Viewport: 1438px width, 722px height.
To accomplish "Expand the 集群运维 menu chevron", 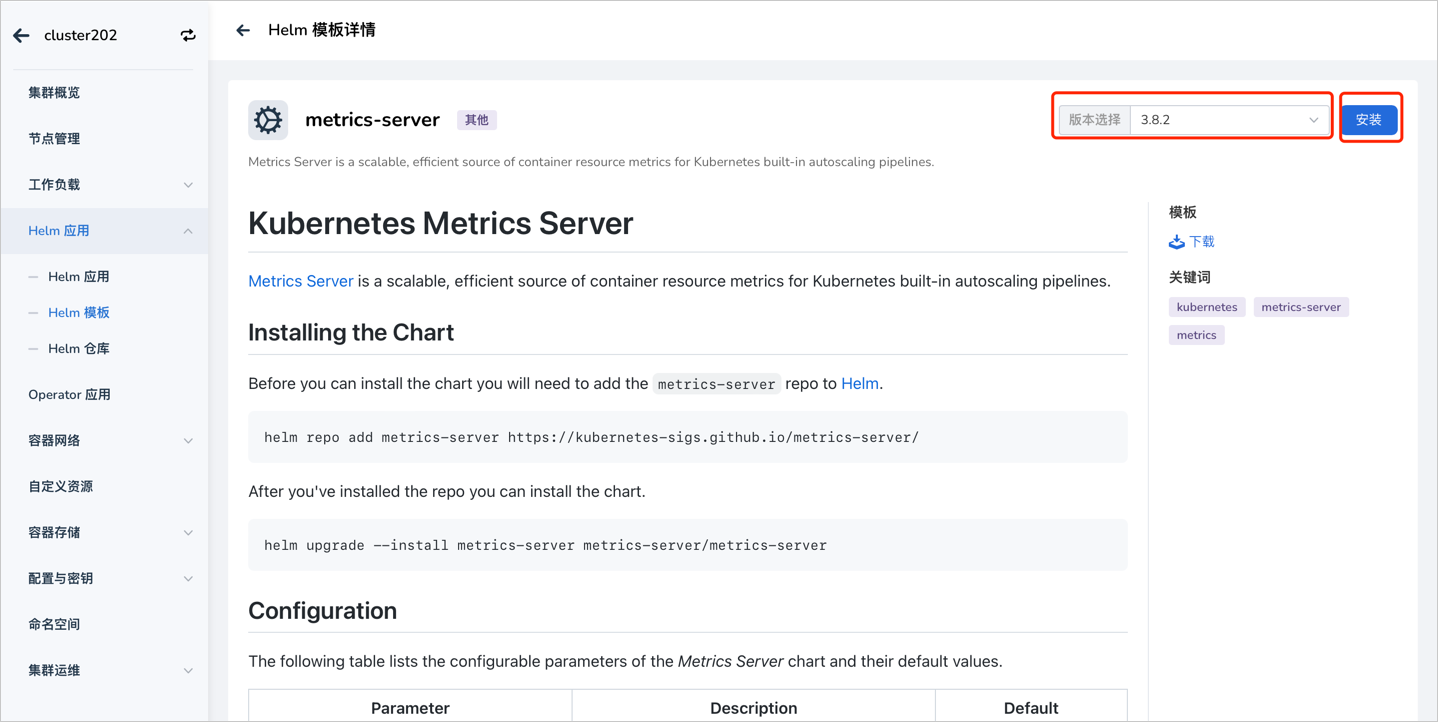I will point(188,671).
